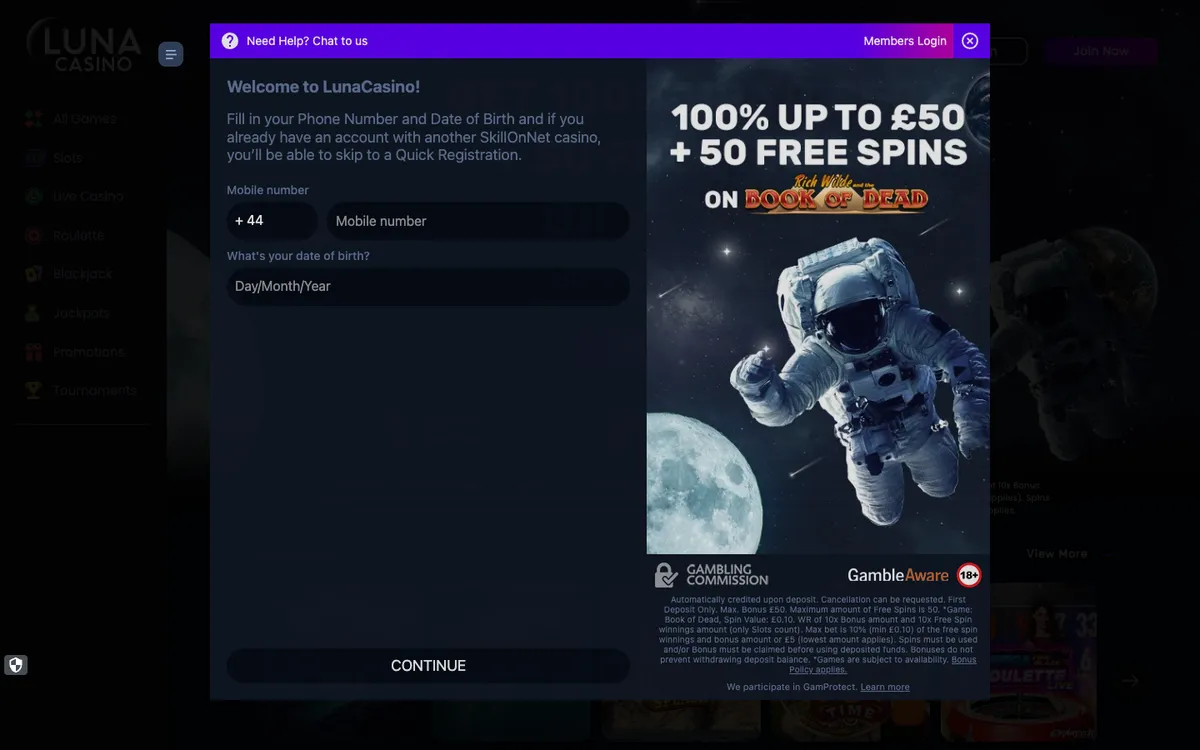
Task: Open the GamProtect Learn more link
Action: pos(885,687)
